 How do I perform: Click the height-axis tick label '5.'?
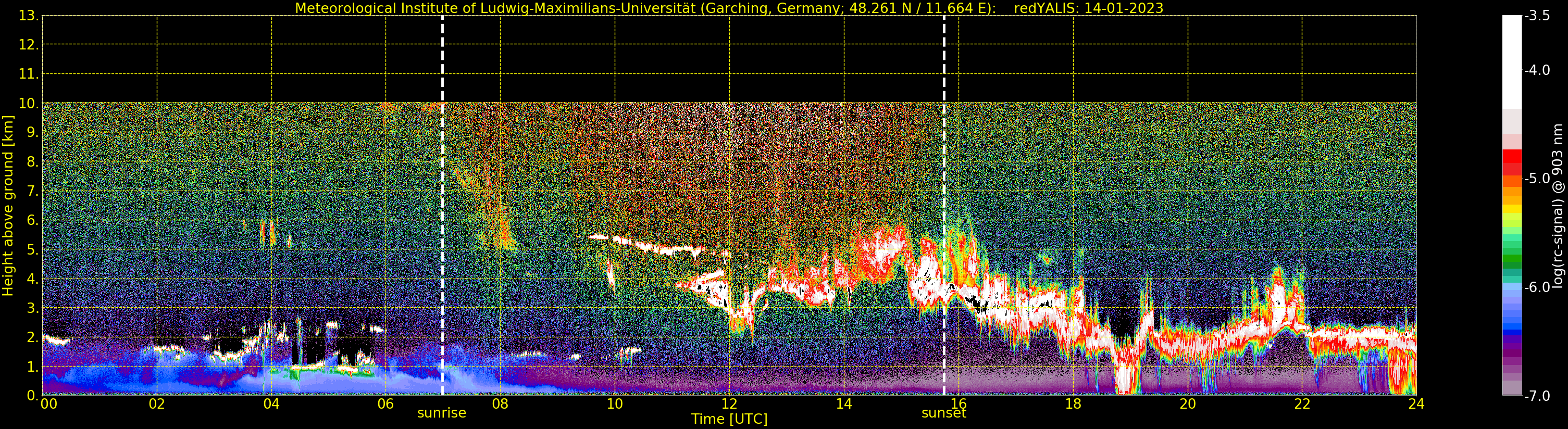33,249
